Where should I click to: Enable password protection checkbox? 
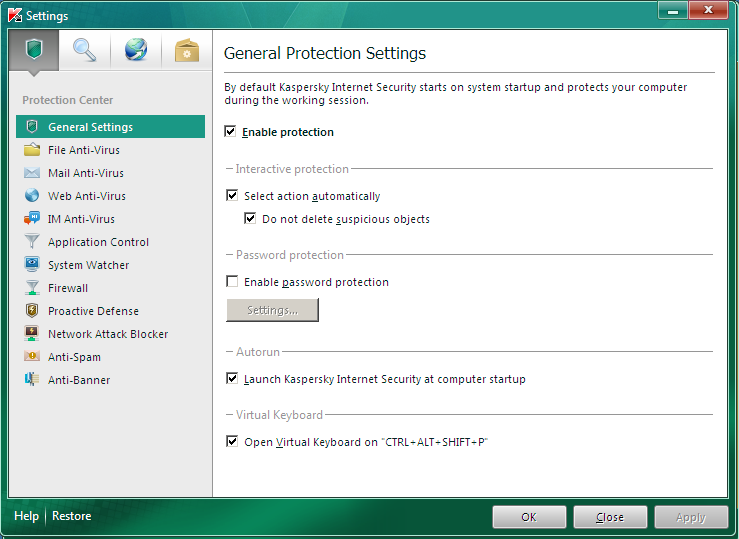(x=233, y=282)
